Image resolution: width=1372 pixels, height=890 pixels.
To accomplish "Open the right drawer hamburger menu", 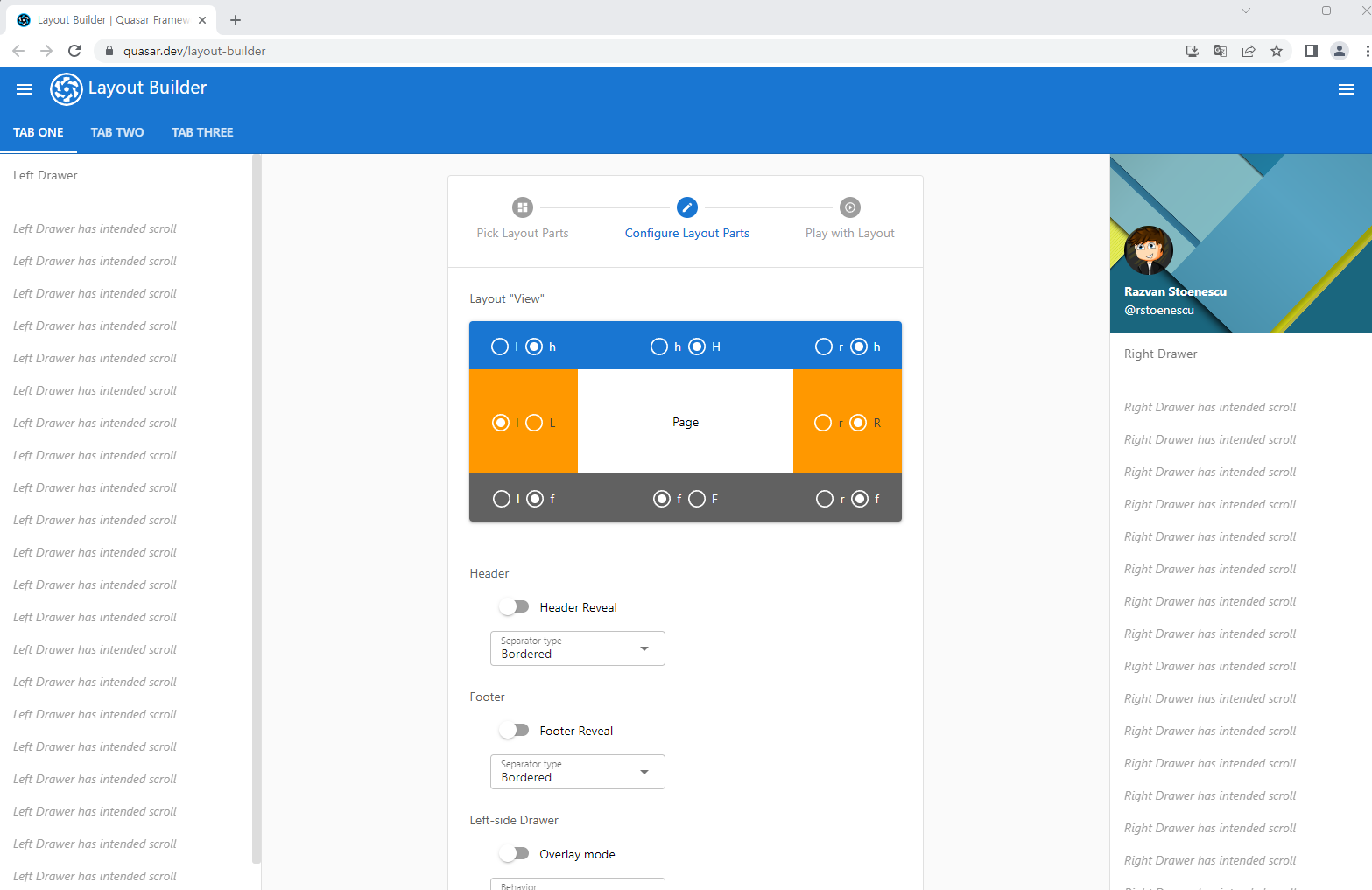I will tap(1347, 88).
